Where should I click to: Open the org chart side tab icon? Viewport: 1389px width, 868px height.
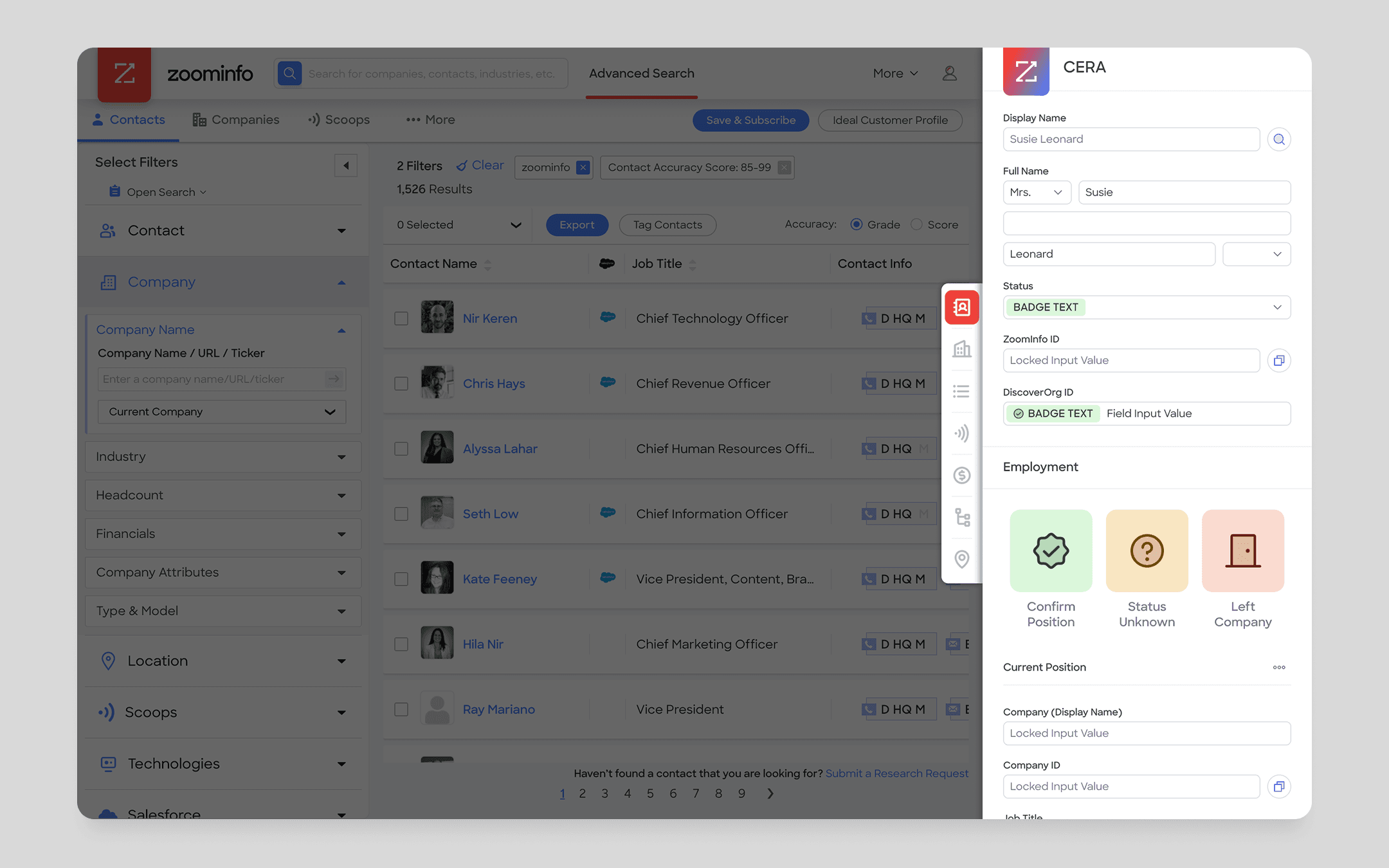click(x=962, y=518)
